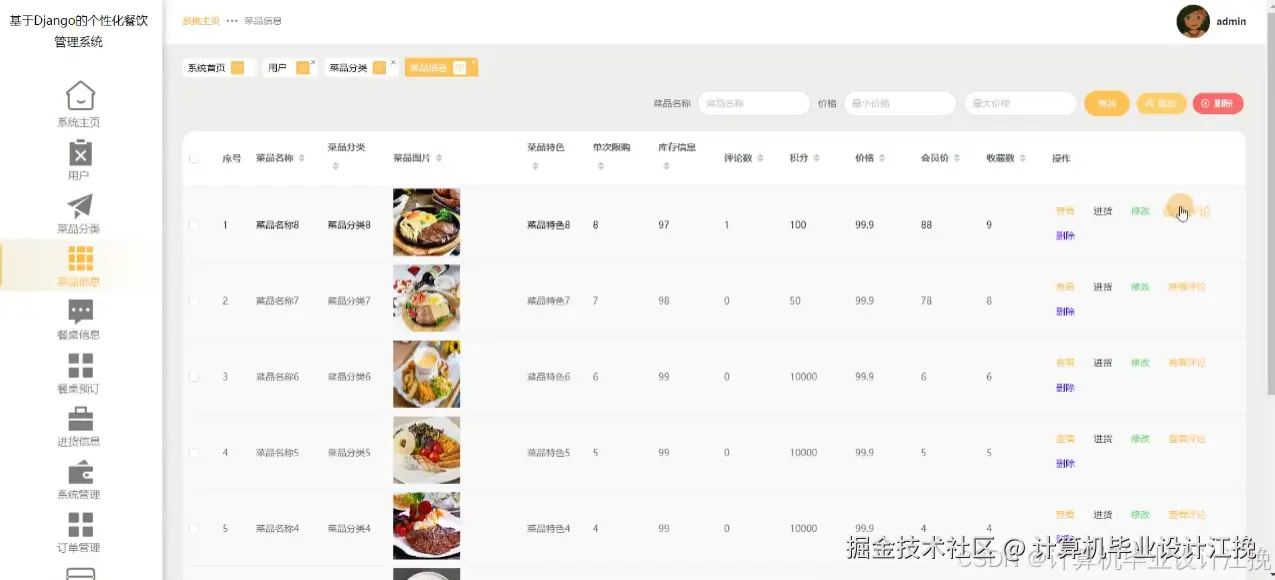Click the admin username text

coord(1231,22)
